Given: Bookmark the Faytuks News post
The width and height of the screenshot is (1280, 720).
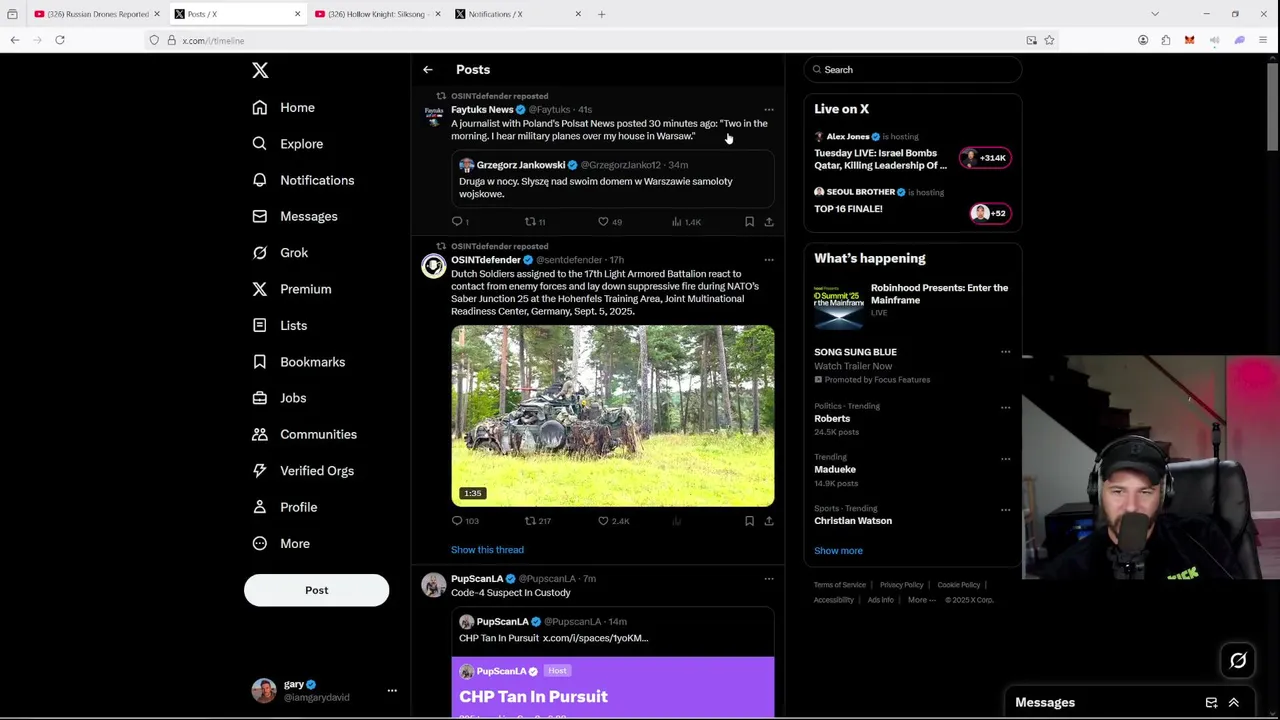Looking at the screenshot, I should [749, 221].
